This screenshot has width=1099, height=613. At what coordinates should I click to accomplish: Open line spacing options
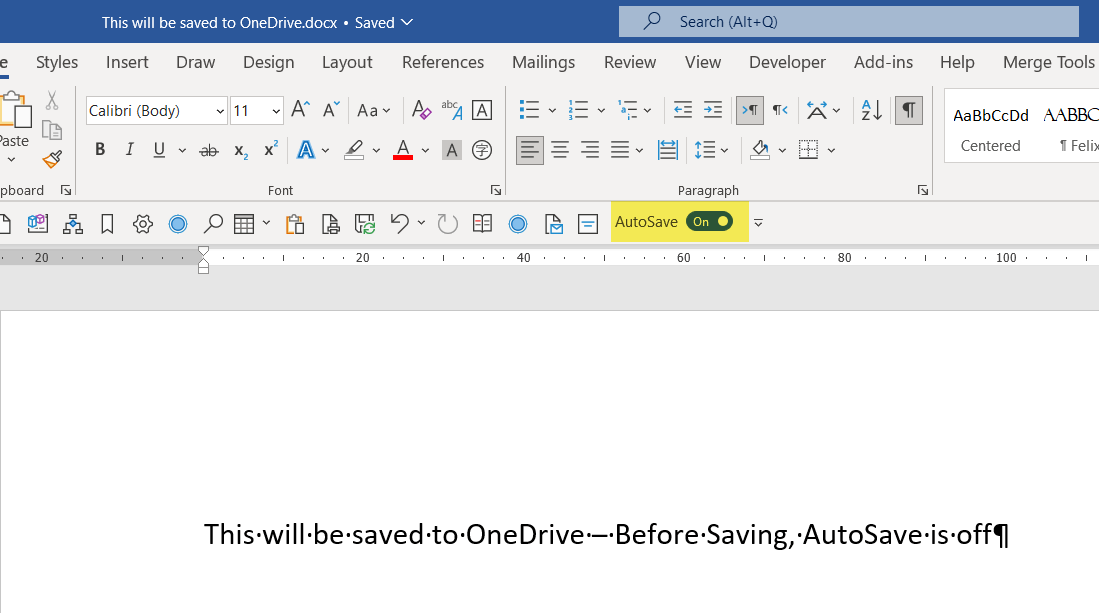(x=711, y=150)
